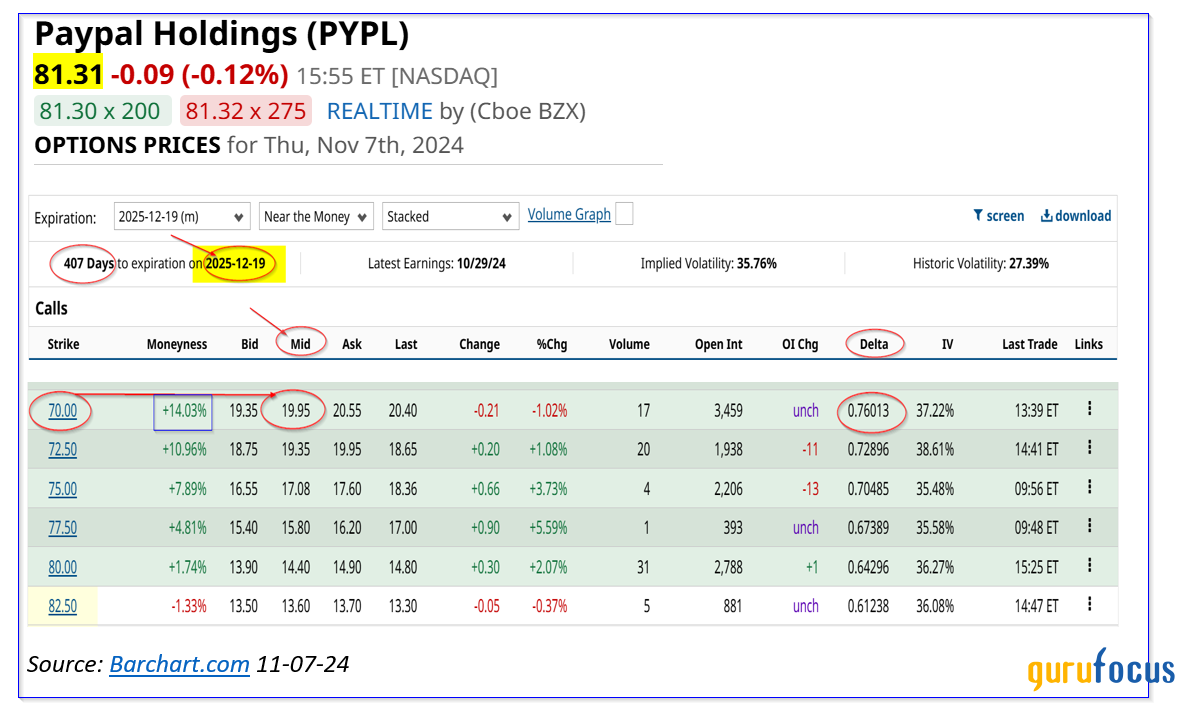The width and height of the screenshot is (1183, 704).
Task: Click the 81.32 x 275 ask quote
Action: pos(246,111)
